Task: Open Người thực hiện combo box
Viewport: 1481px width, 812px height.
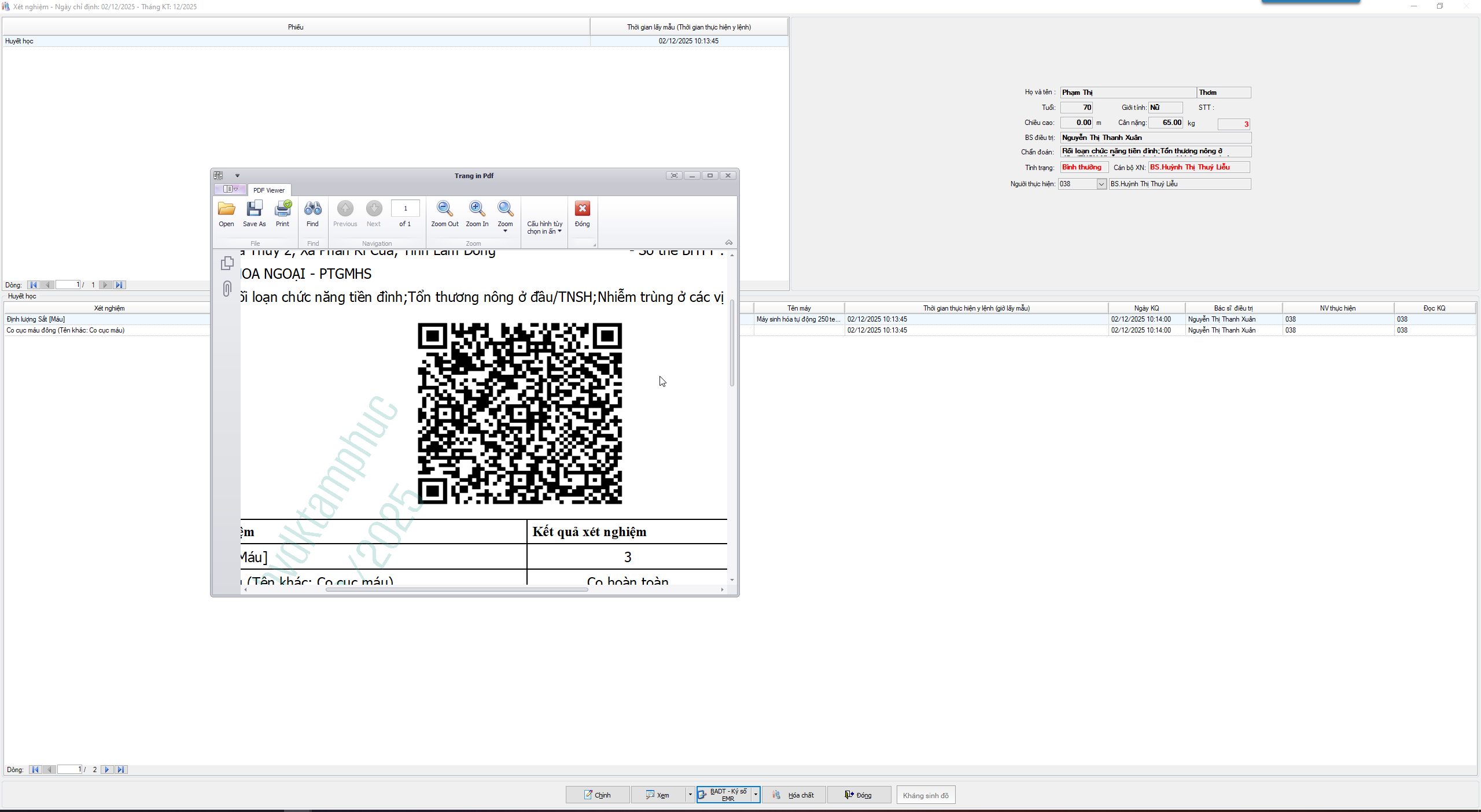Action: pyautogui.click(x=1101, y=184)
